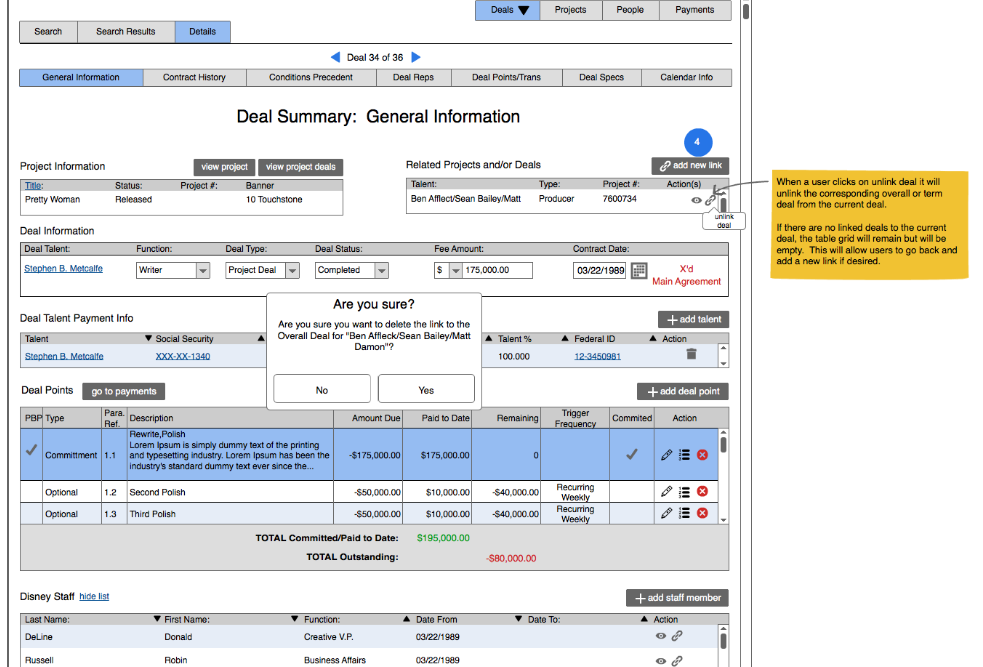Click the view project deals button

(301, 167)
